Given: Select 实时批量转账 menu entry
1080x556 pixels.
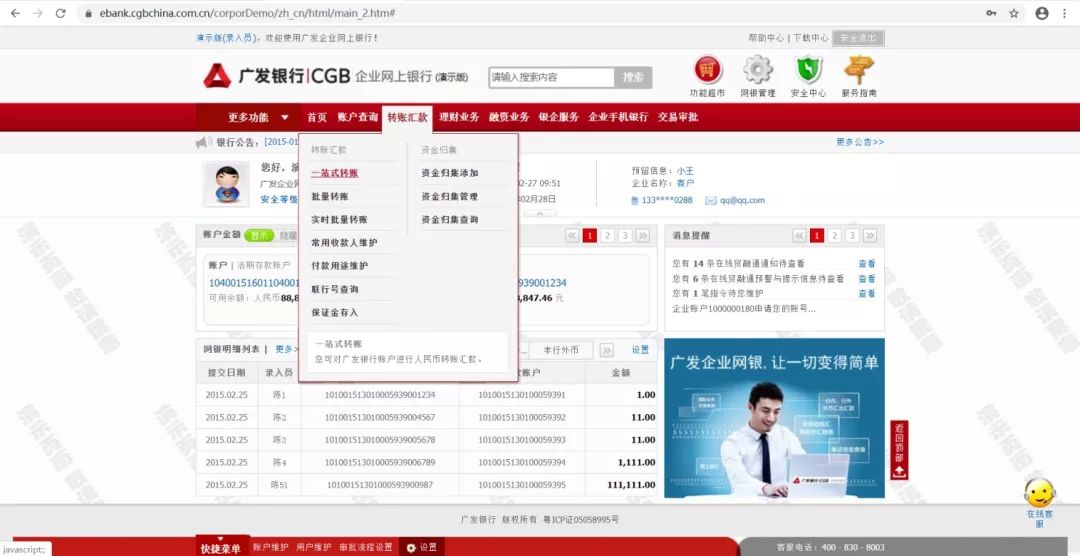Looking at the screenshot, I should 340,220.
